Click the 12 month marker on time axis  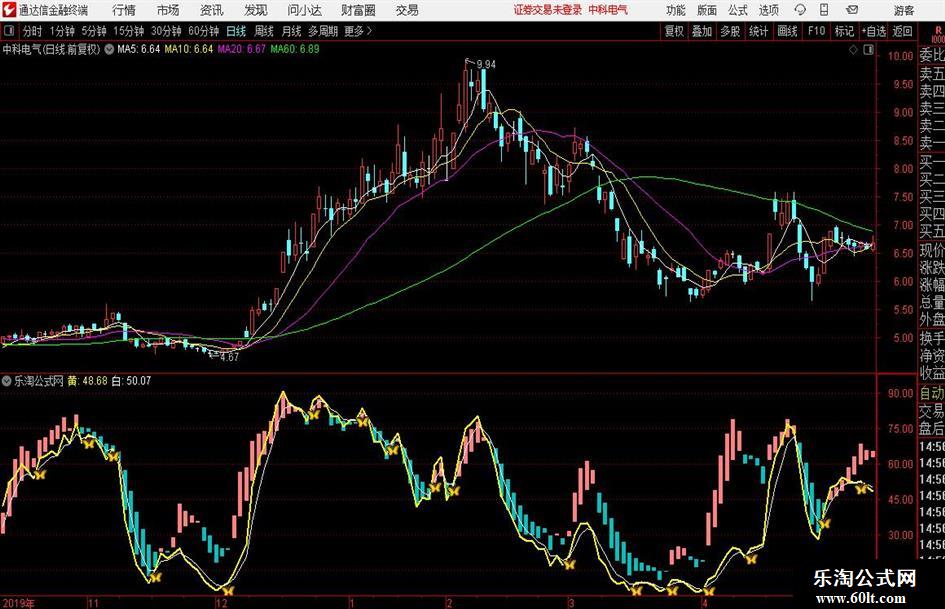coord(221,603)
